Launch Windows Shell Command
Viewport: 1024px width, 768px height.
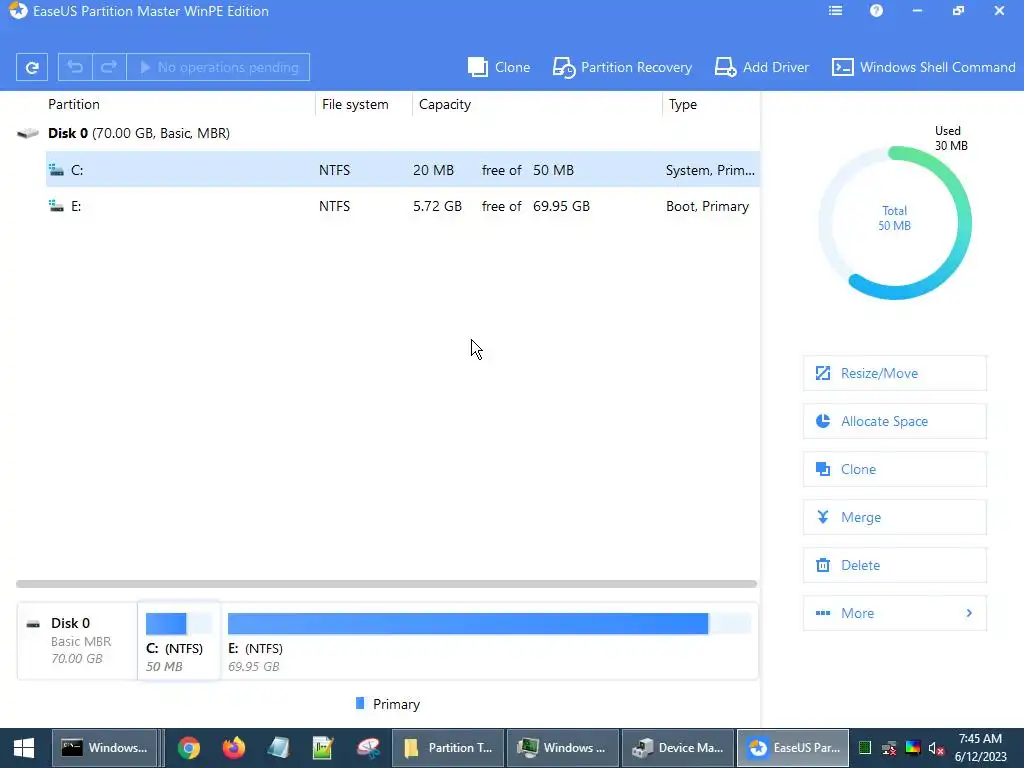(923, 67)
